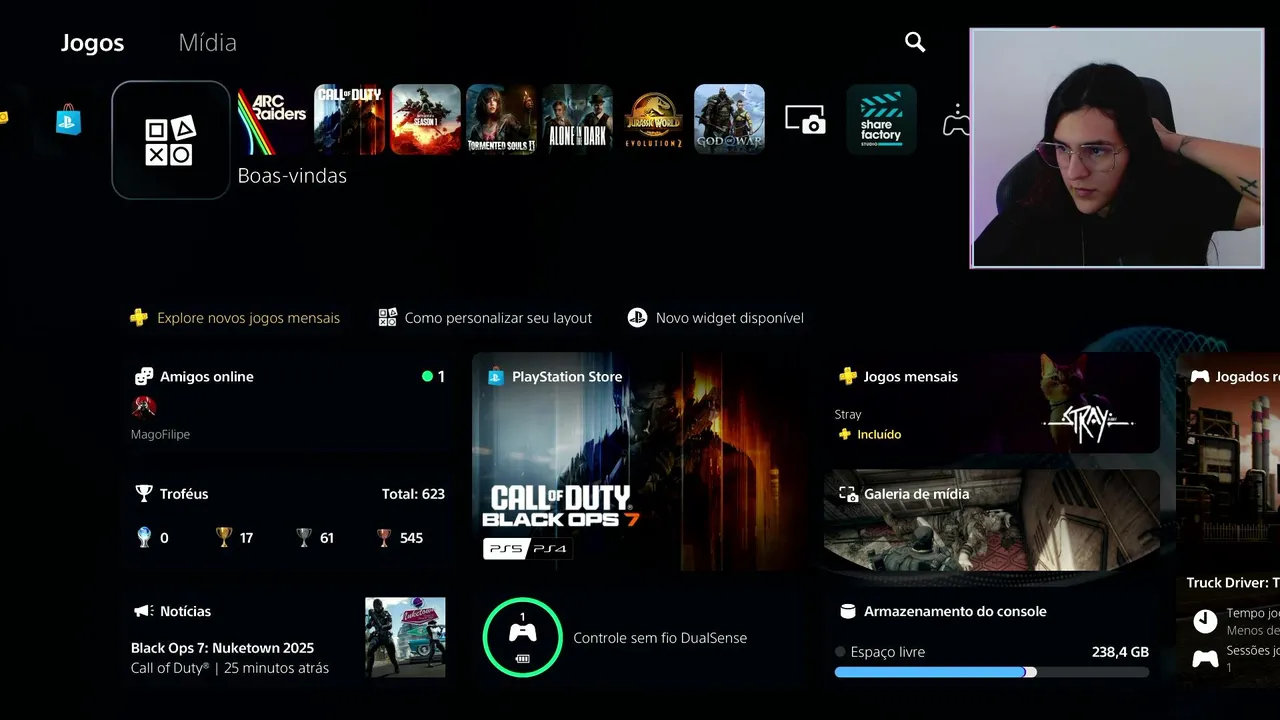The image size is (1280, 720).
Task: Select the Boas-vindas PlayStation symbols tile
Action: coord(171,140)
